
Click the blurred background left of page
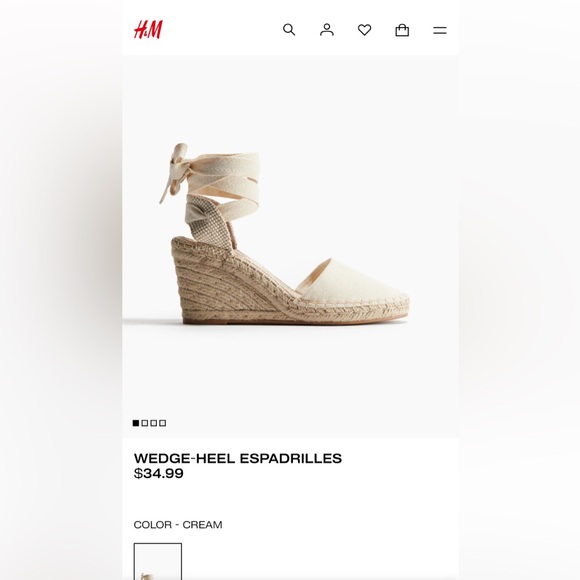(61, 290)
